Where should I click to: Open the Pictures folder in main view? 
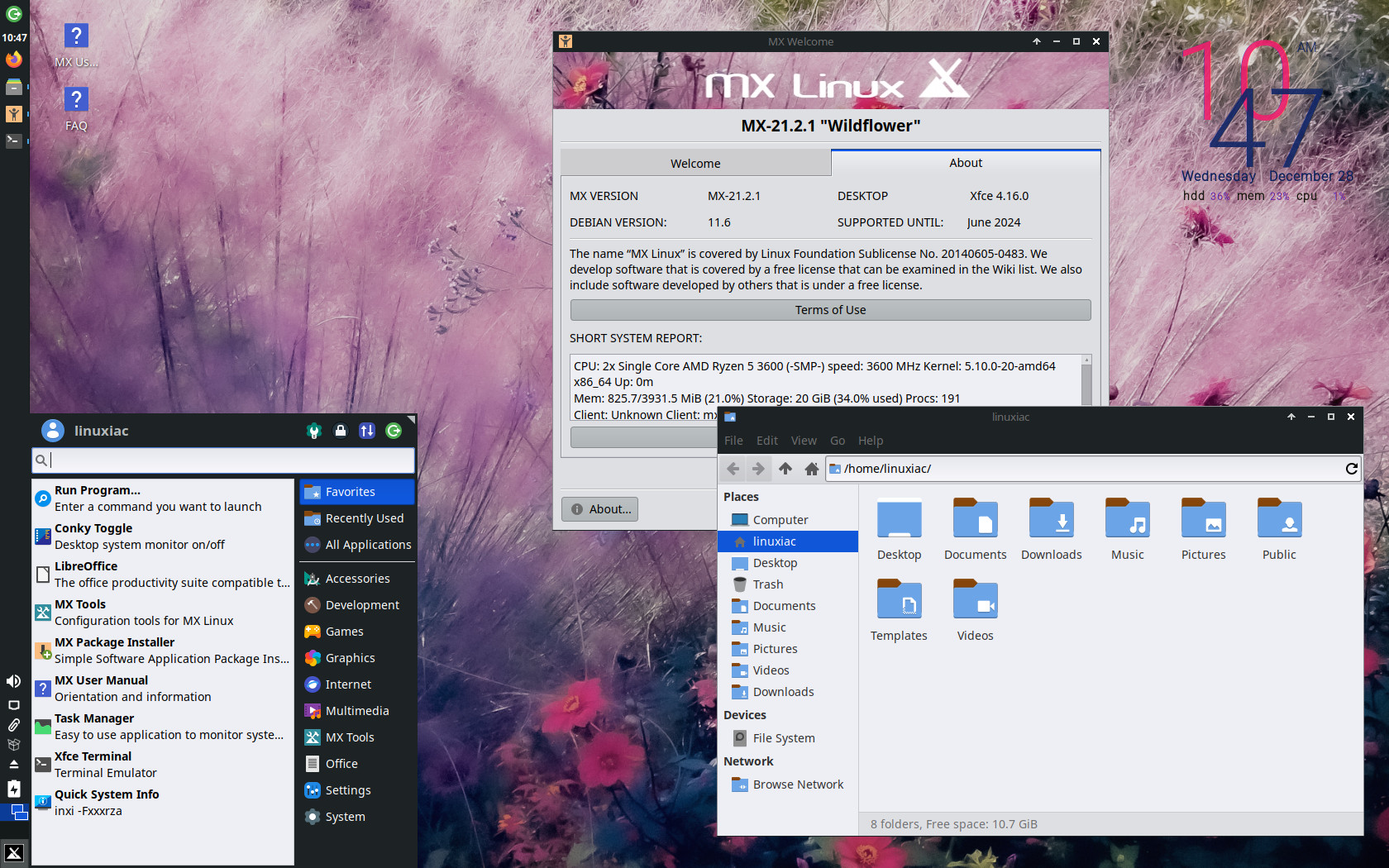[1204, 529]
